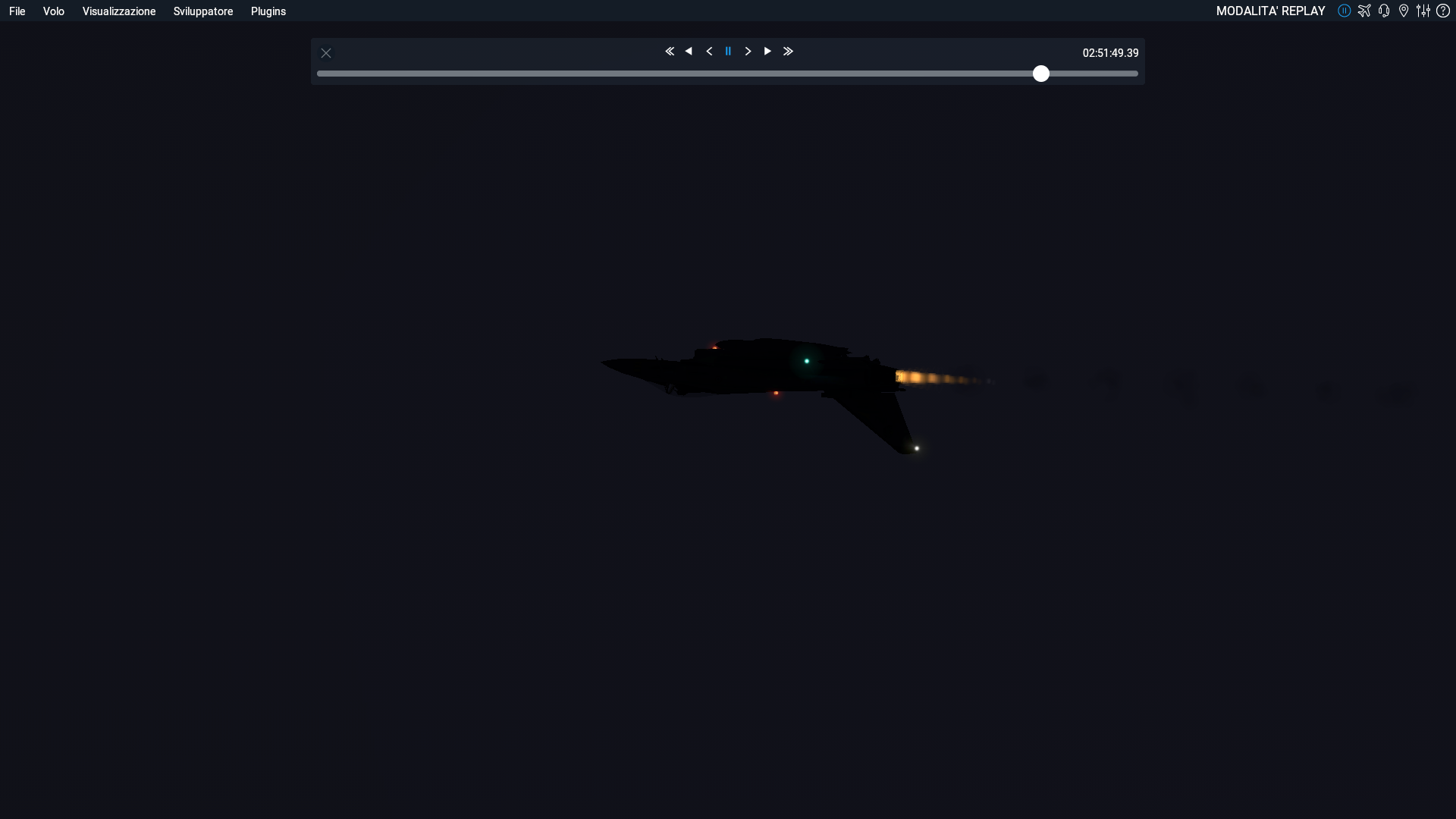Viewport: 1456px width, 819px height.
Task: Open the help question mark icon
Action: [x=1443, y=11]
